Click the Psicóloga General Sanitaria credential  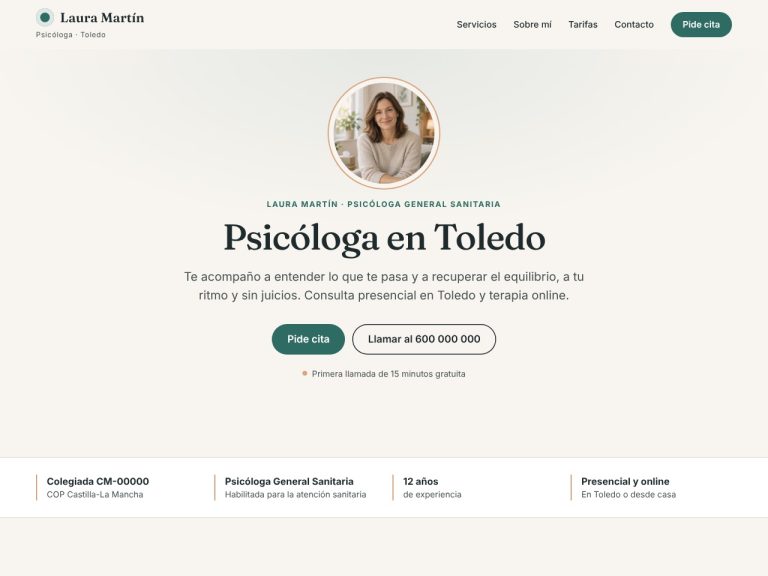[290, 487]
